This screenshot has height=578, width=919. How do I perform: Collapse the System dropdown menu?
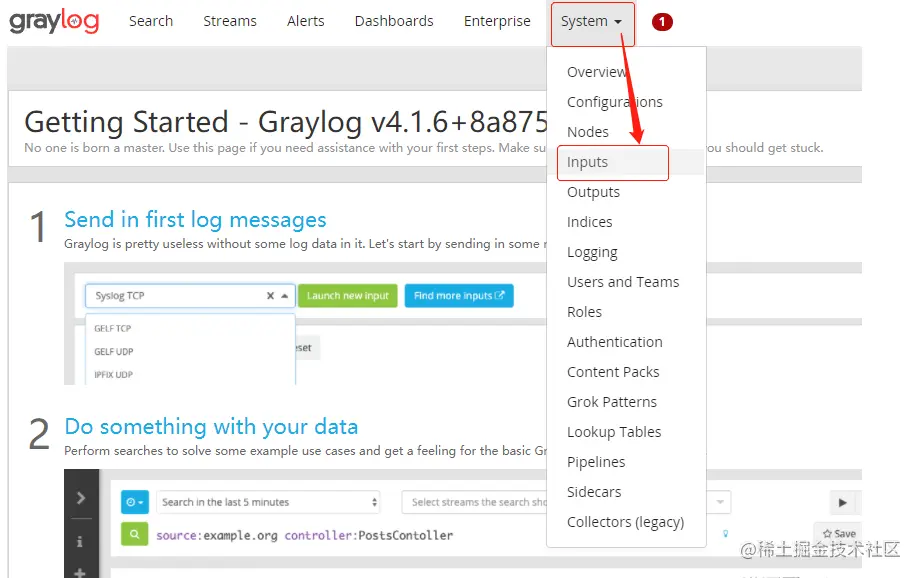[592, 23]
